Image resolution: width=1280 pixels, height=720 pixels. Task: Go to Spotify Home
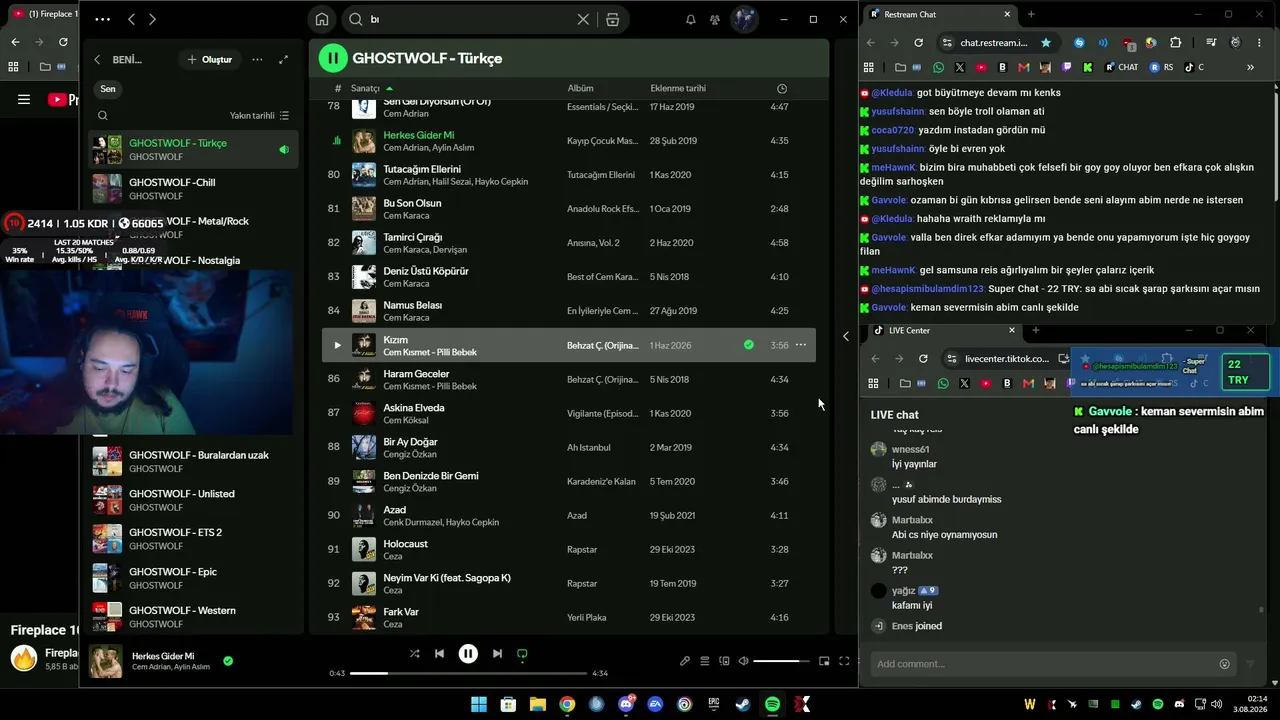[322, 19]
